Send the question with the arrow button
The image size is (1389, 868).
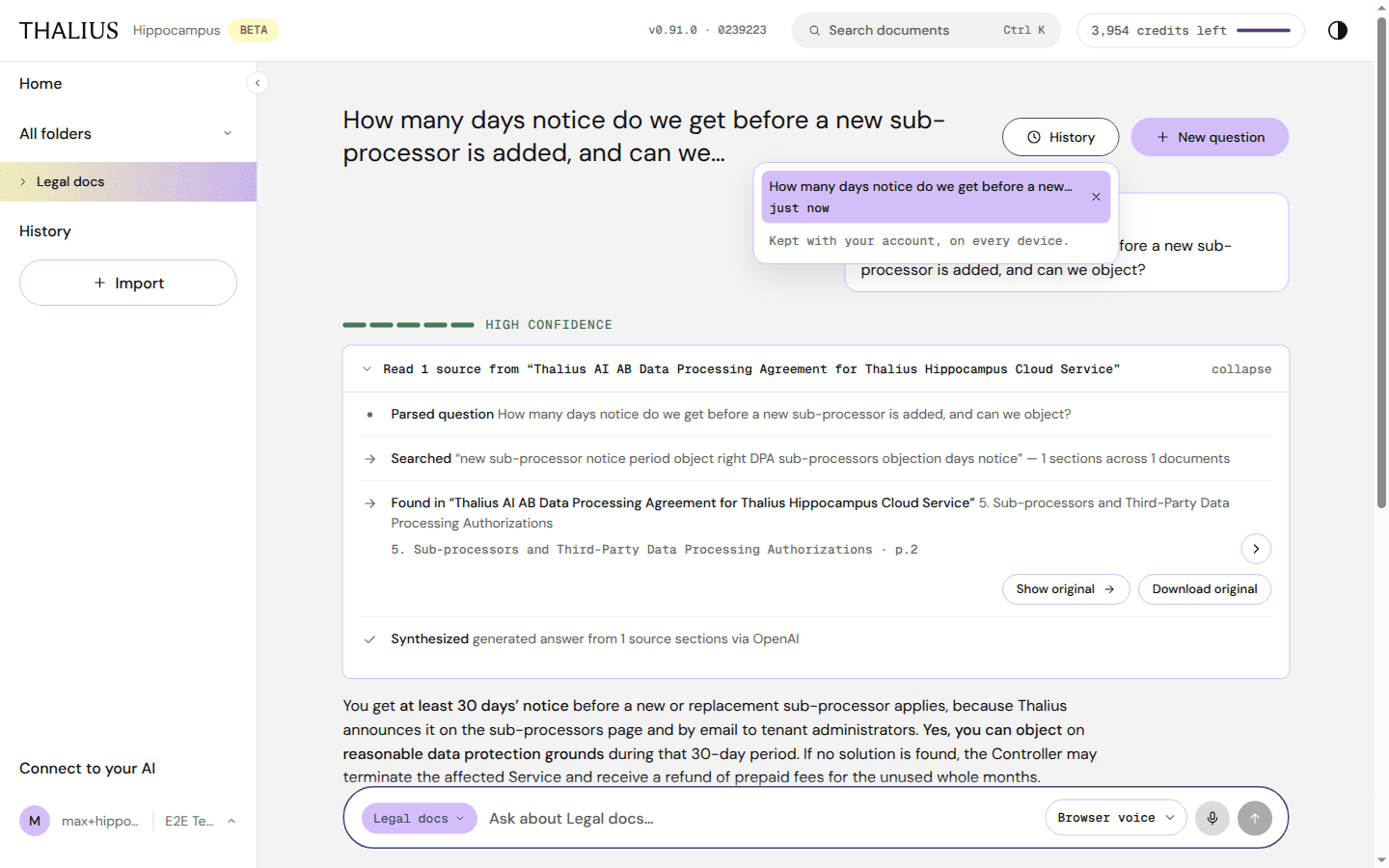tap(1255, 818)
